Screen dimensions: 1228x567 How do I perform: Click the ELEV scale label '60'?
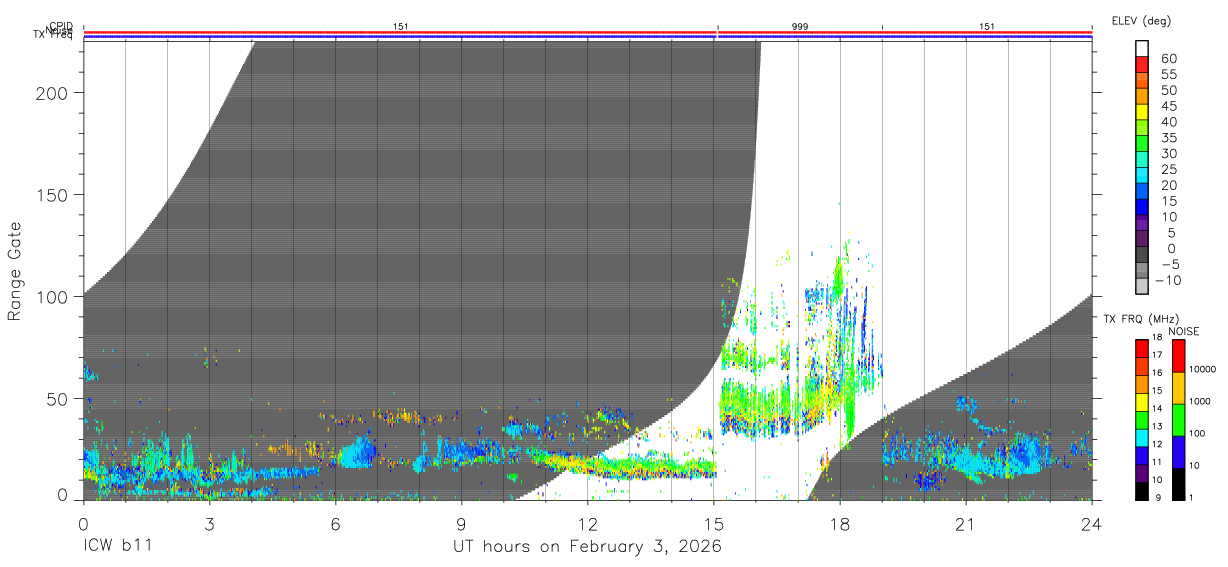coord(1168,59)
